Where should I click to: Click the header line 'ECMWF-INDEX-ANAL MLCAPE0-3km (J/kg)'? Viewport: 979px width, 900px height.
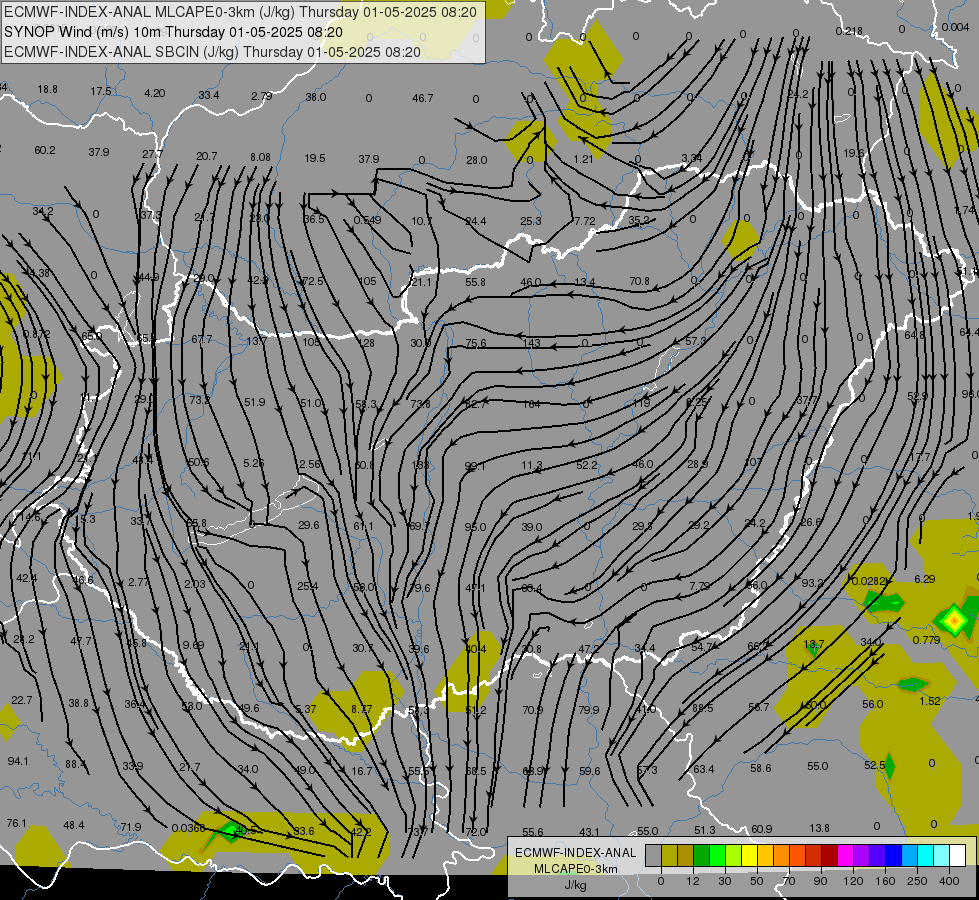pyautogui.click(x=240, y=12)
